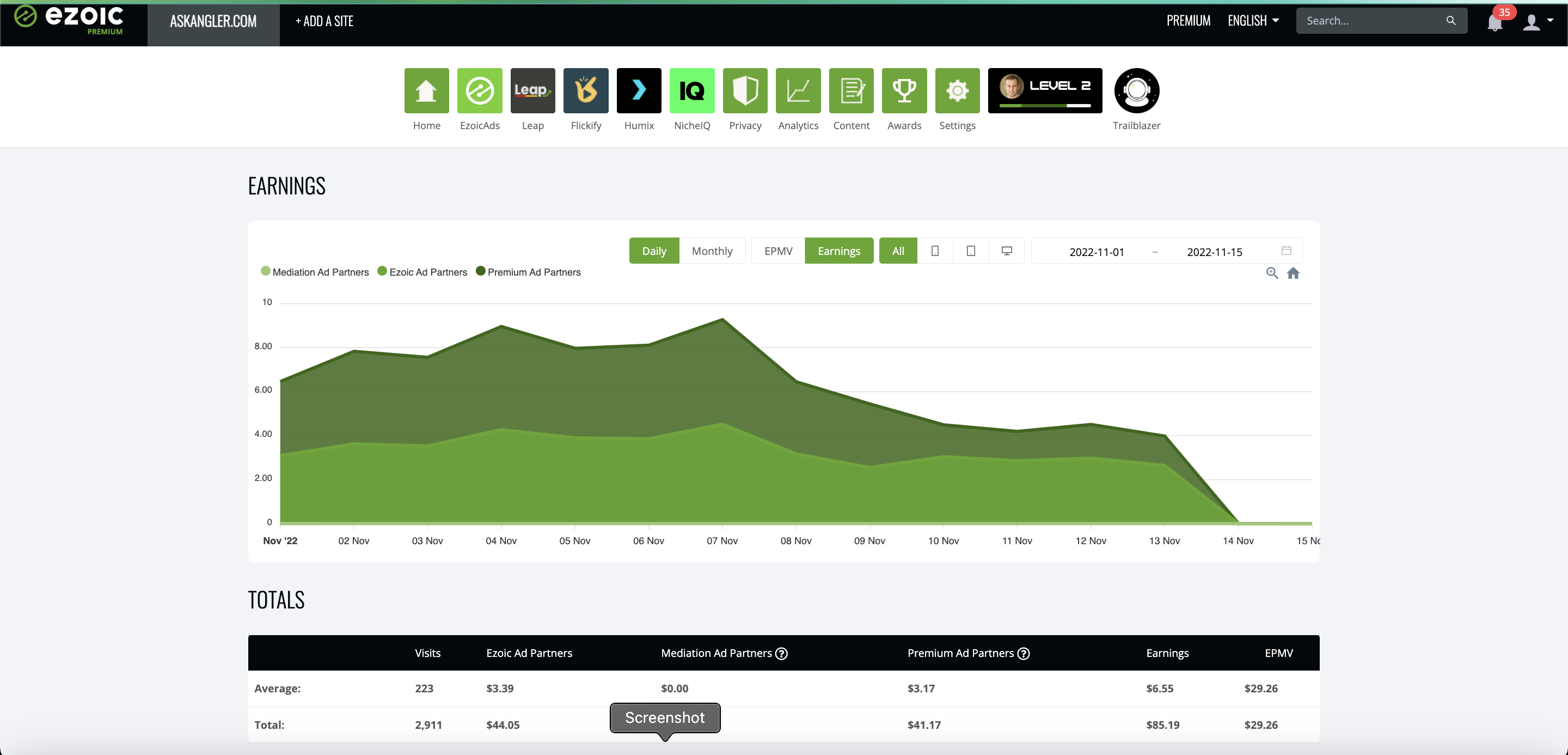
Task: Open the Home dashboard icon
Action: click(426, 91)
